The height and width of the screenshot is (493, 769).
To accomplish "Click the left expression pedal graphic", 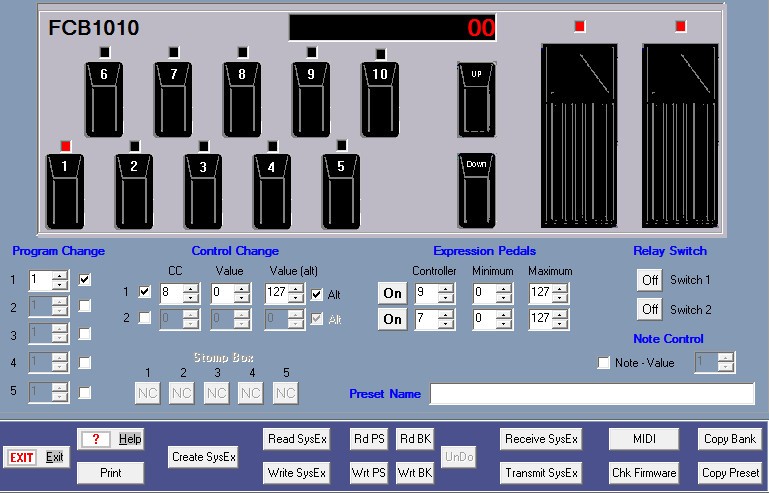I will pyautogui.click(x=579, y=136).
